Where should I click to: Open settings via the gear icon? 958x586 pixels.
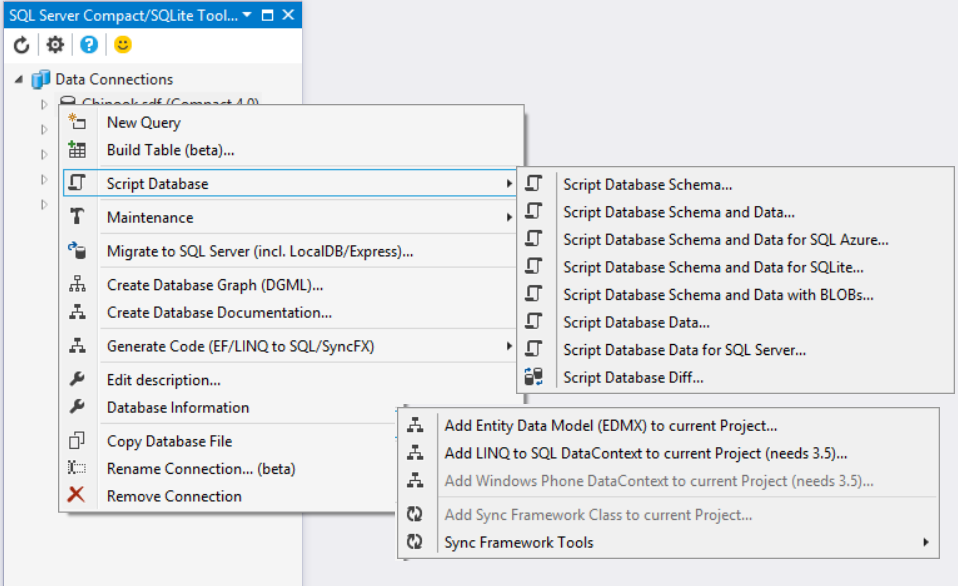(x=55, y=45)
